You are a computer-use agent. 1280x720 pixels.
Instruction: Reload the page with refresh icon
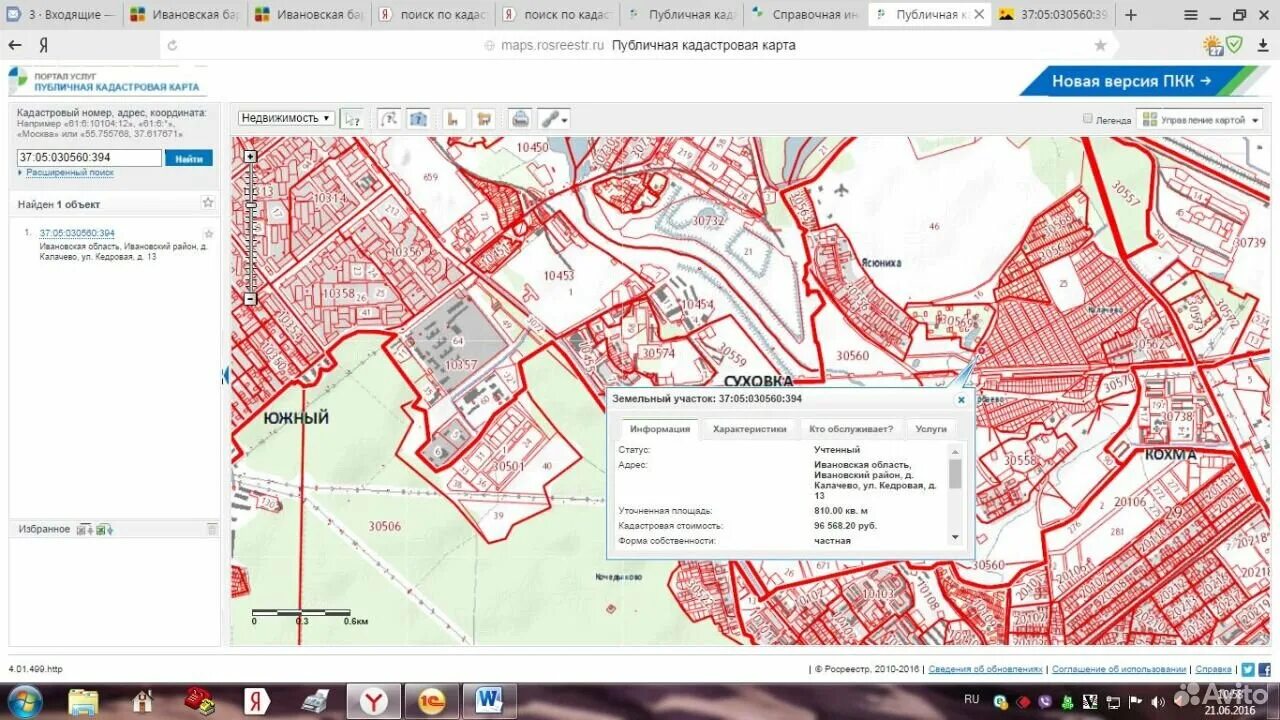click(172, 45)
